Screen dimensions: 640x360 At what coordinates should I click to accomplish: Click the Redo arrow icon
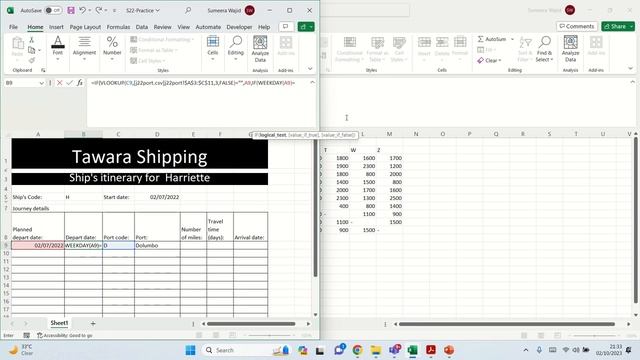[99, 10]
